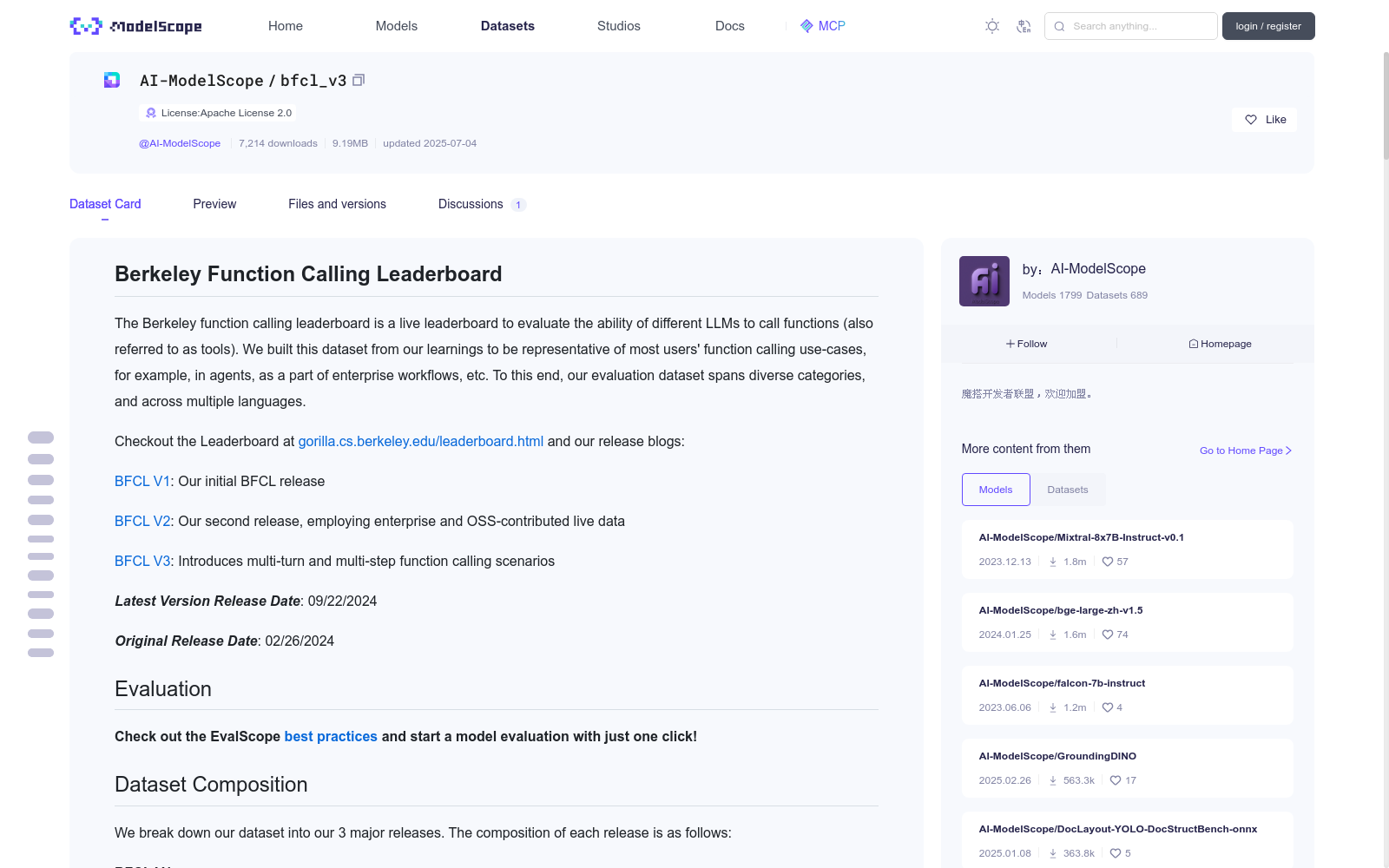The height and width of the screenshot is (868, 1389).
Task: Click the ModelScope logo
Action: 135,26
